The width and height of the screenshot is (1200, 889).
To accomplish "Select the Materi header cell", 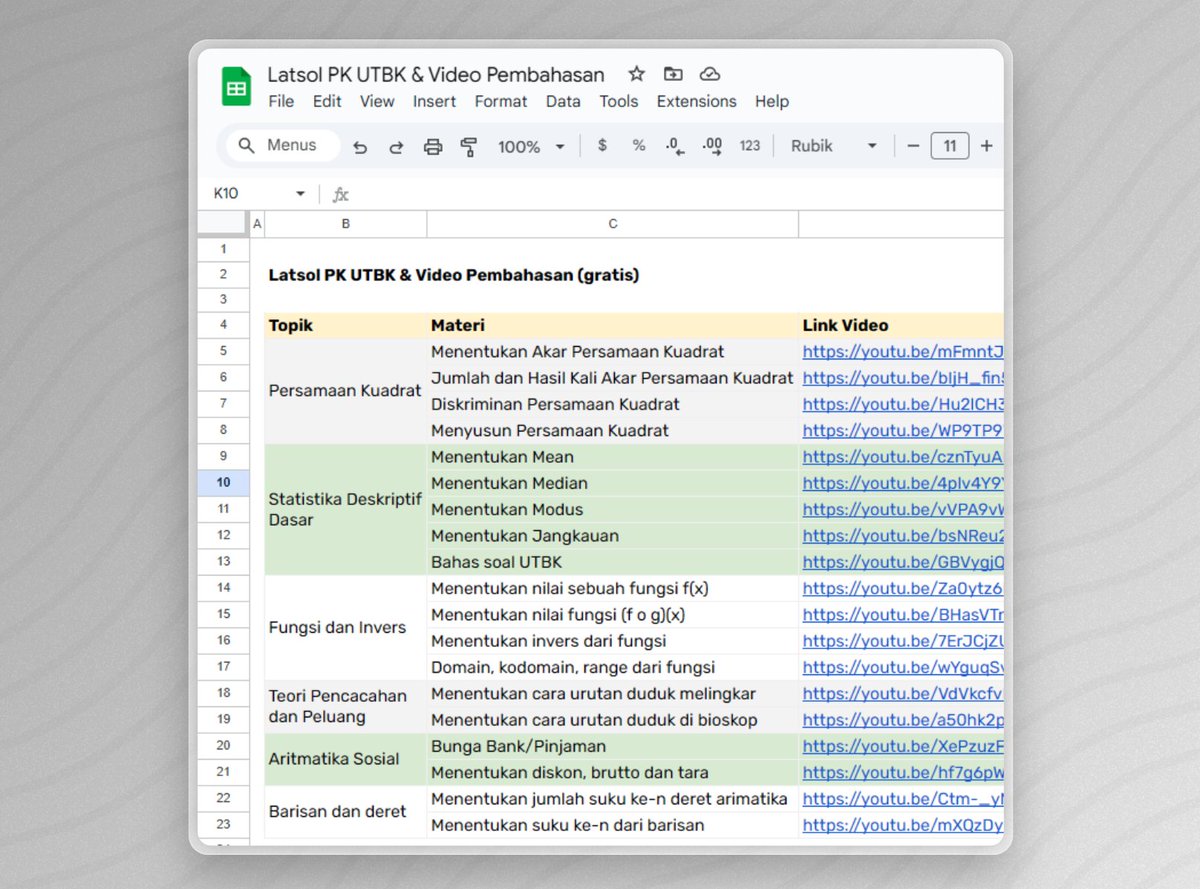I will [x=613, y=325].
